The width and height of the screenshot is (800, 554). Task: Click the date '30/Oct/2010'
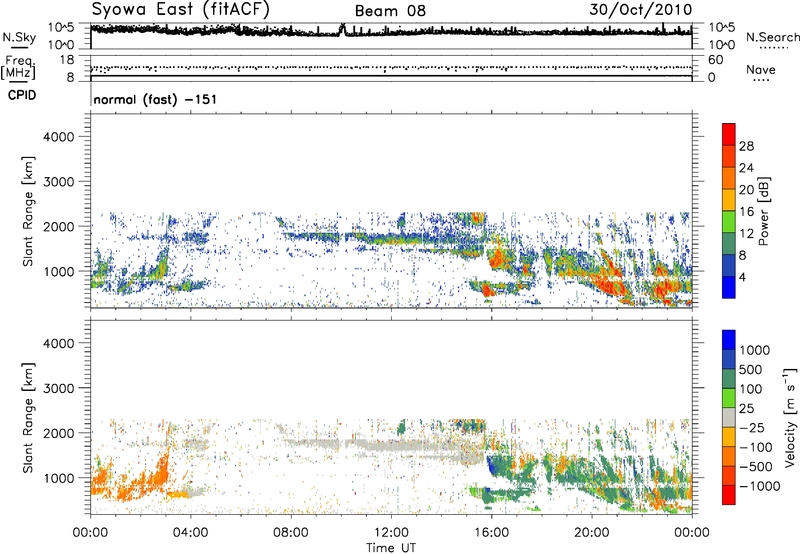click(641, 10)
